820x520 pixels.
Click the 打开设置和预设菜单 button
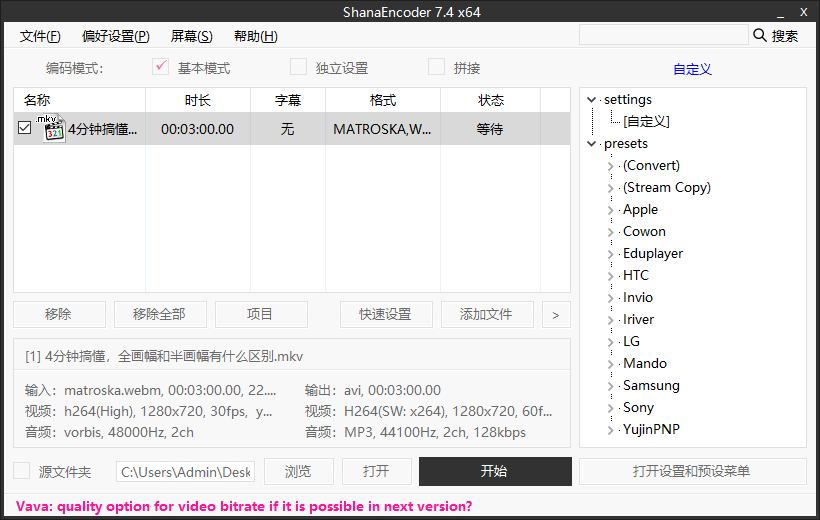point(692,471)
